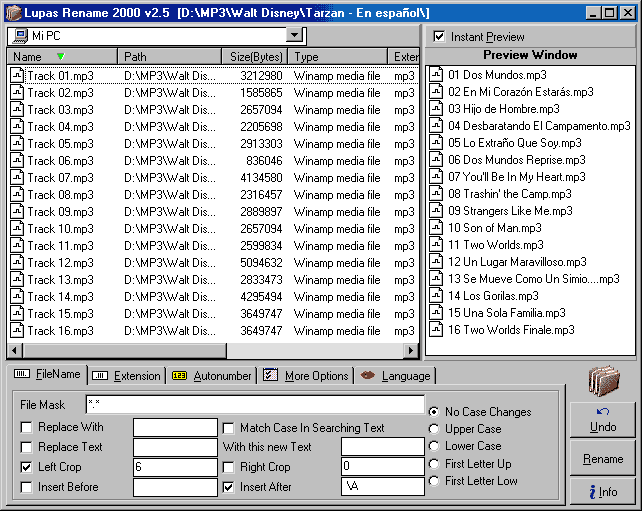Enable the Right Crop checkbox
The height and width of the screenshot is (511, 642).
coord(228,467)
